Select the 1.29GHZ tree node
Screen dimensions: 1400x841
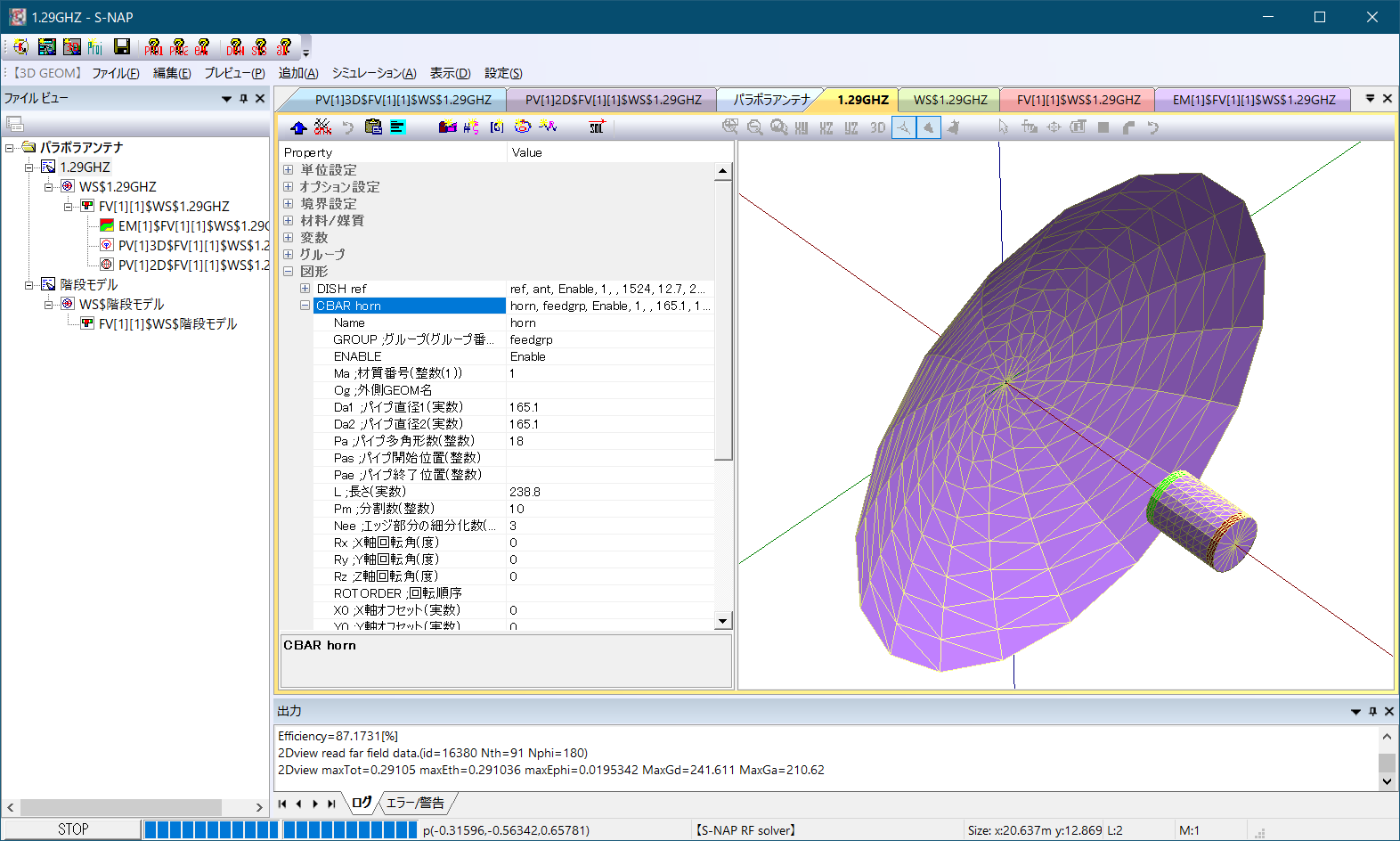(x=85, y=167)
